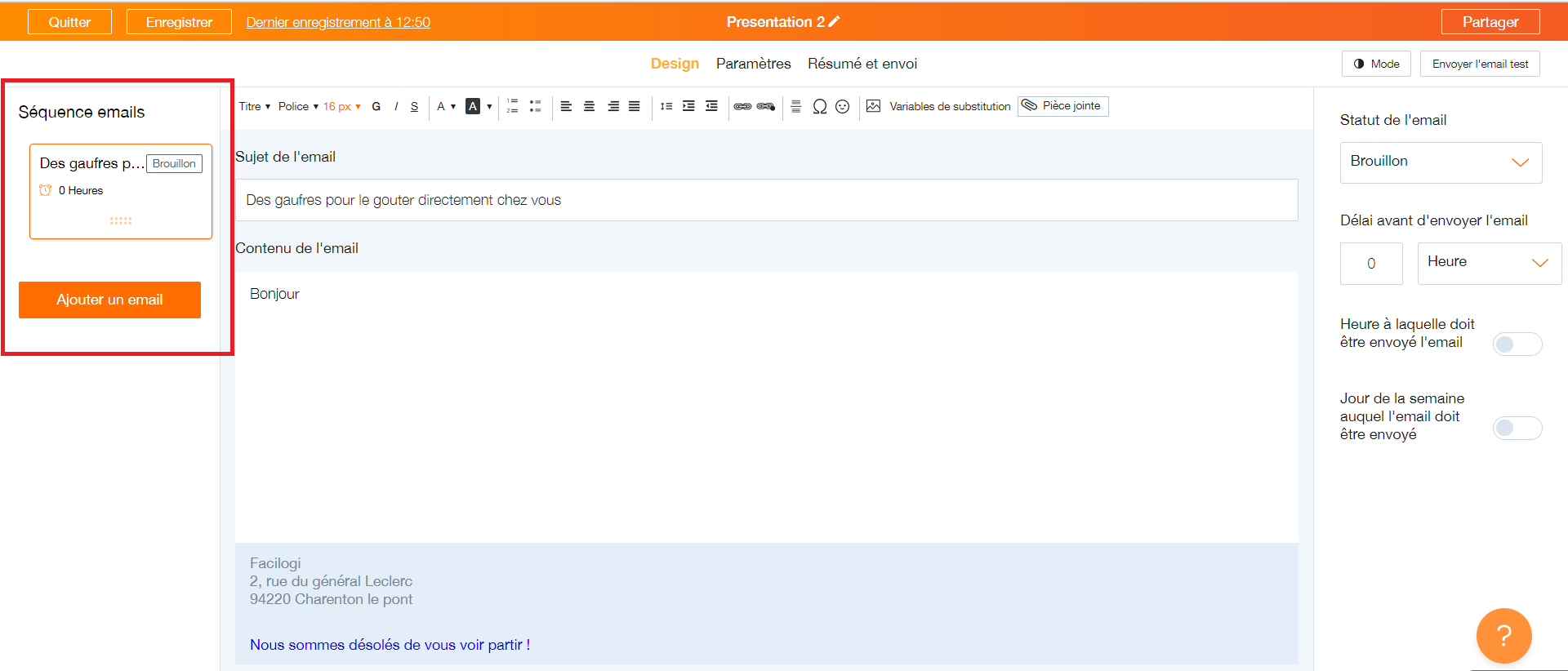Toggle the day-of-week sending switch
Viewport: 1568px width, 671px height.
point(1517,428)
